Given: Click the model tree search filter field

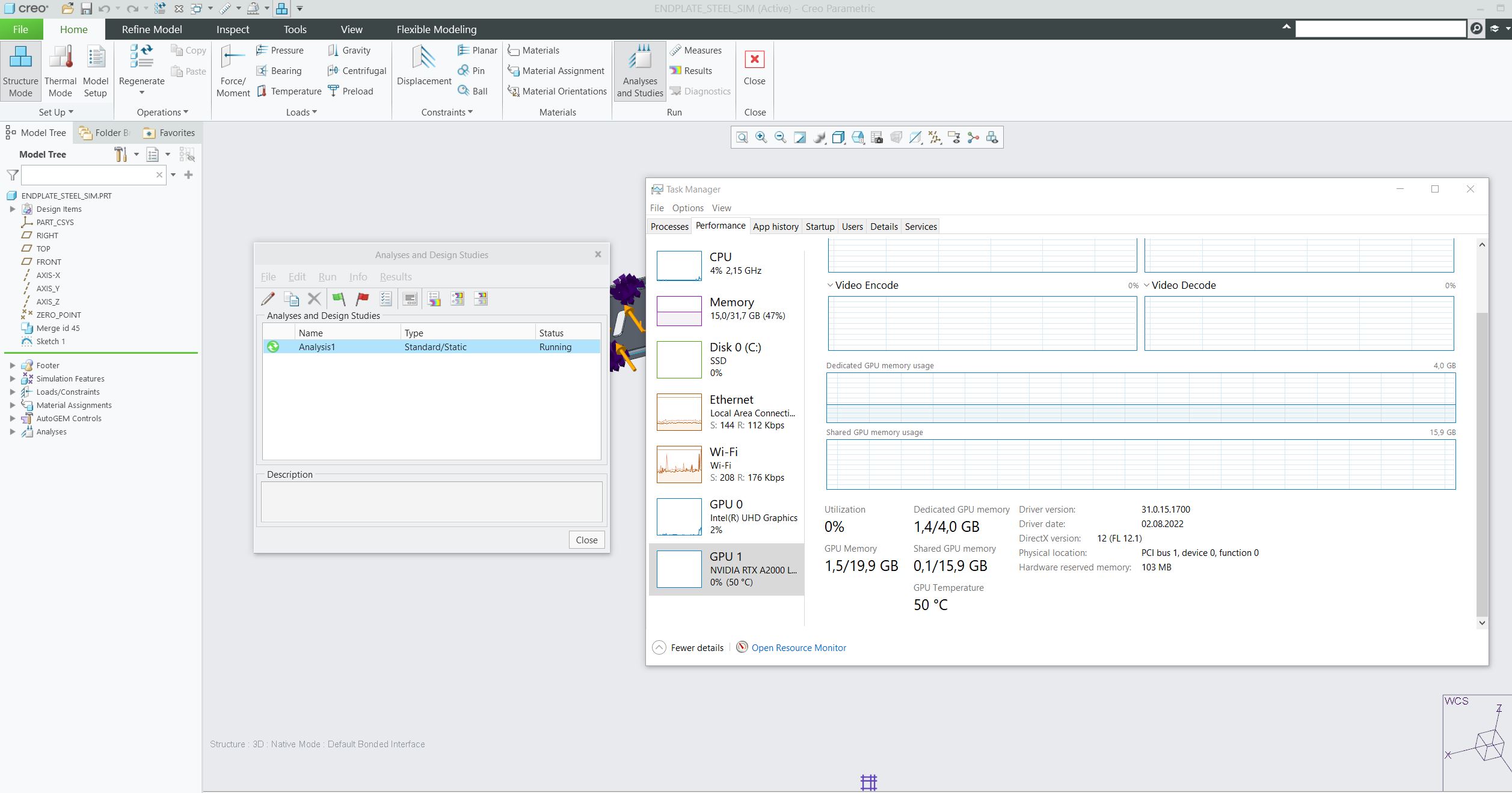Looking at the screenshot, I should (90, 174).
